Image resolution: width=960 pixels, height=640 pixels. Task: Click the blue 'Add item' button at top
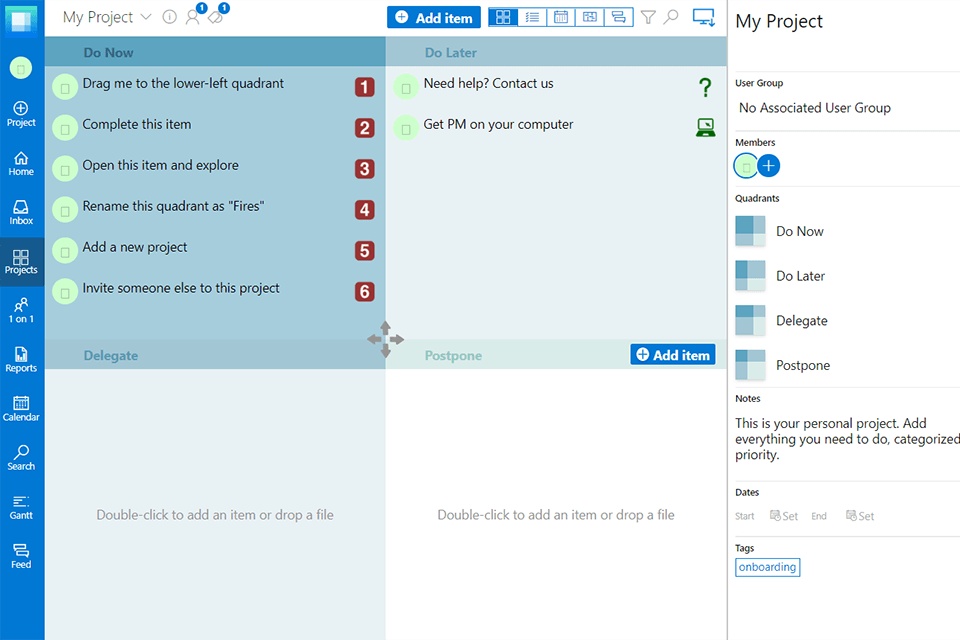[433, 17]
